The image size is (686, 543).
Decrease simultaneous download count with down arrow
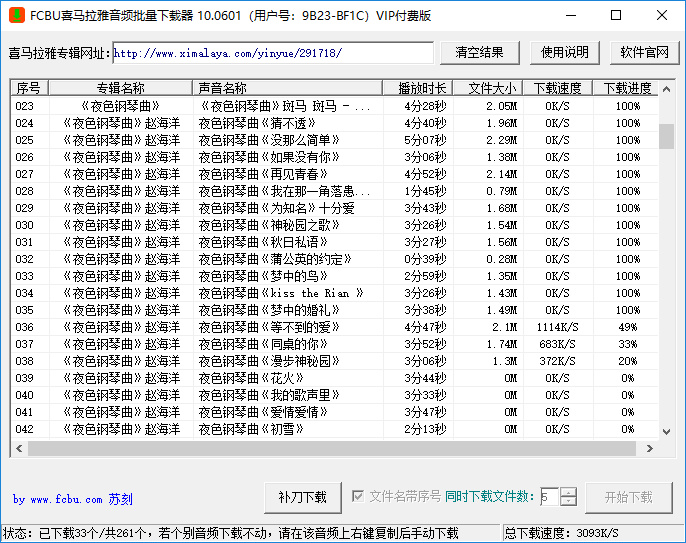(x=568, y=501)
